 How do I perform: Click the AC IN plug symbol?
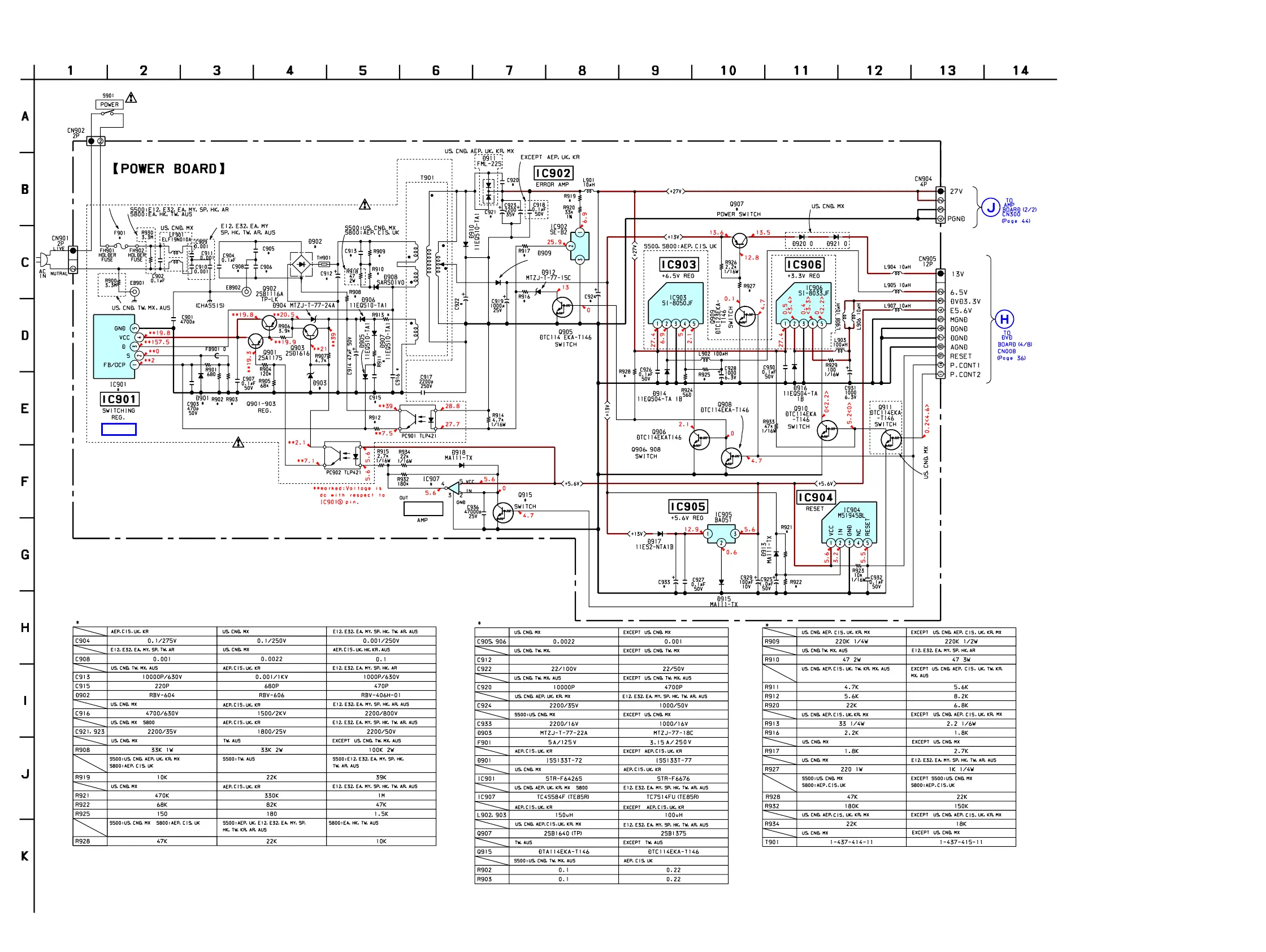tap(43, 259)
